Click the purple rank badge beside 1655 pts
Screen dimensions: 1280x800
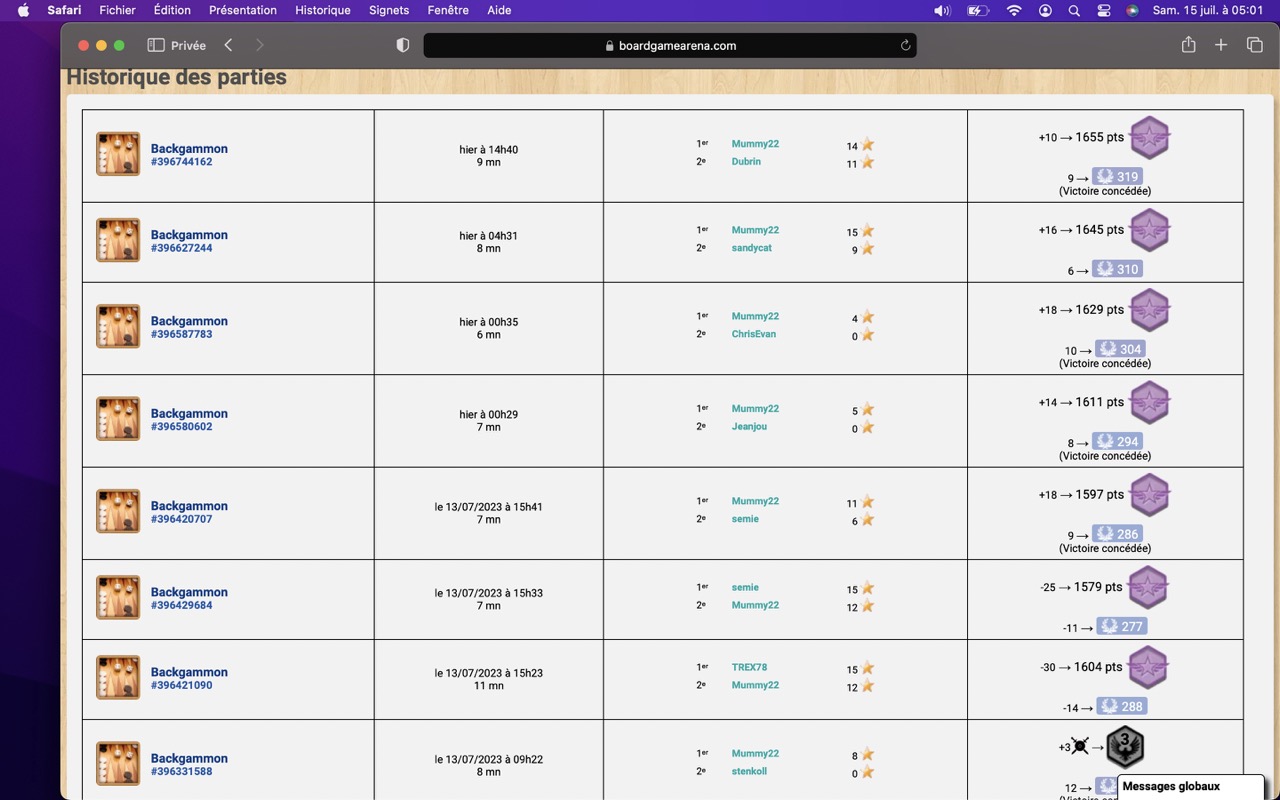(x=1150, y=138)
